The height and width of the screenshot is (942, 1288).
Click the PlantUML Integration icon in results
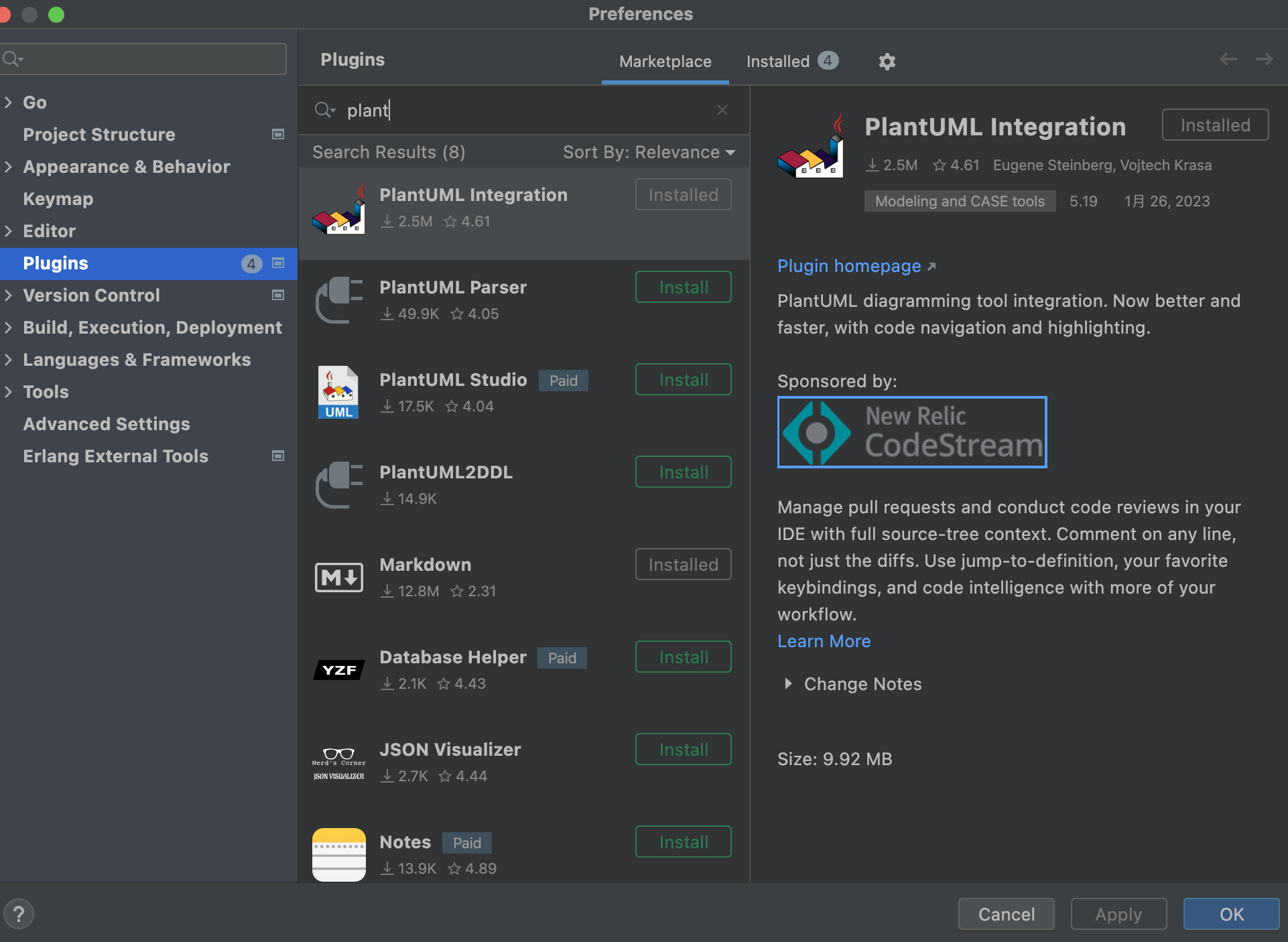[338, 208]
